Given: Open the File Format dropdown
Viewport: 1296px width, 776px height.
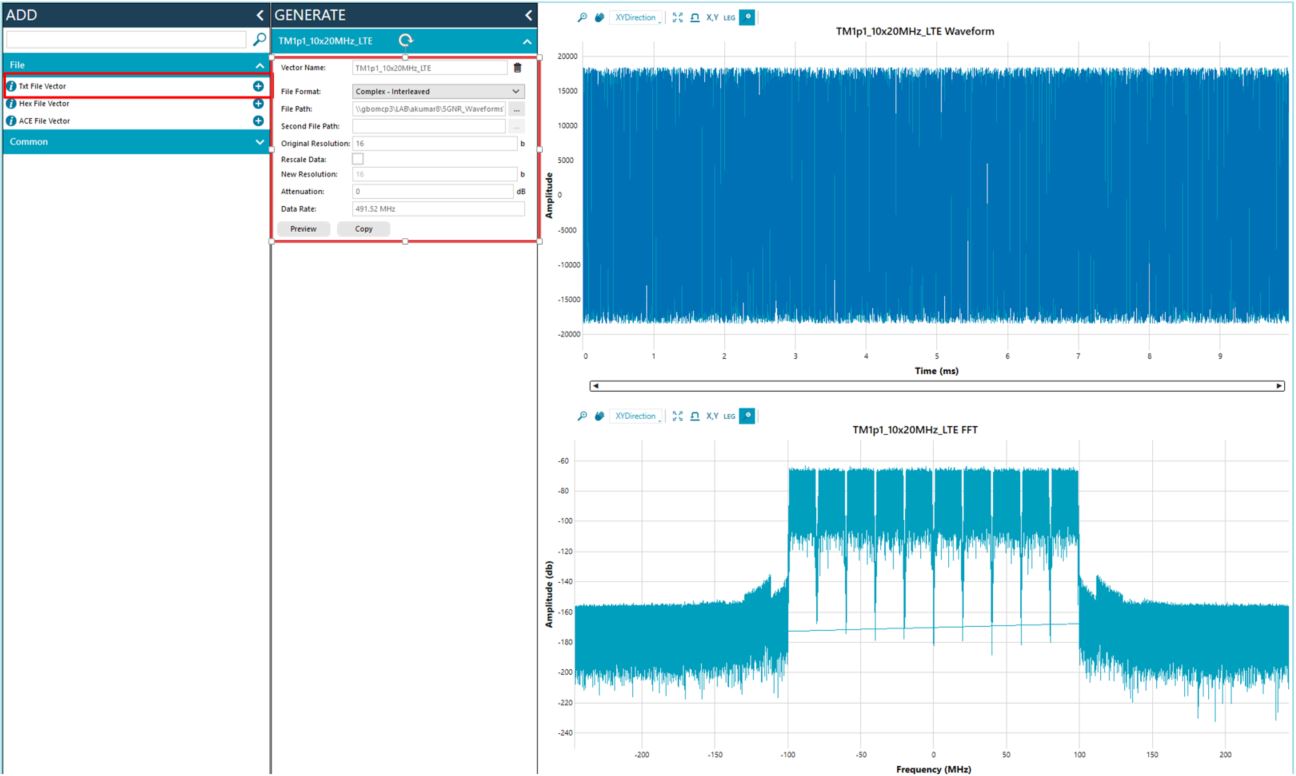Looking at the screenshot, I should click(438, 91).
